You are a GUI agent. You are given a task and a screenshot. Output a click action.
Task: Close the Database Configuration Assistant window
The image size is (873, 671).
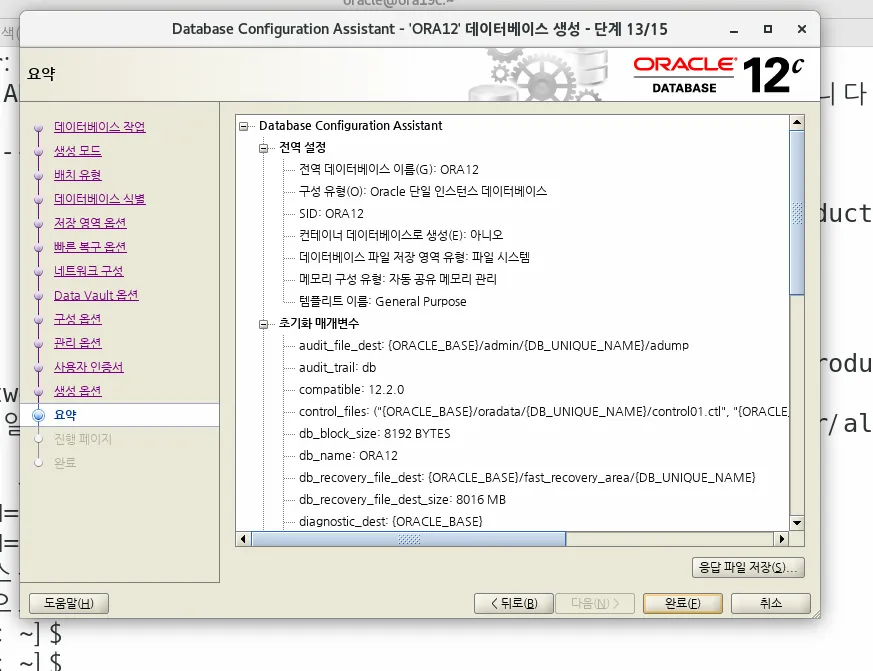802,29
